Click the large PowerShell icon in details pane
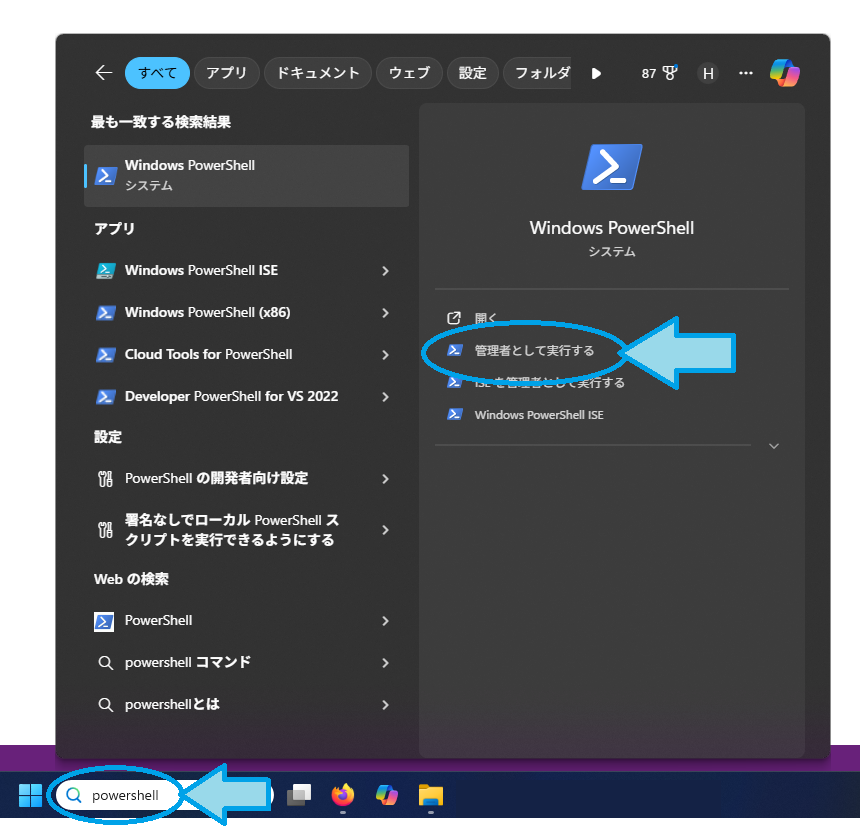Screen dimensions: 860x833 612,167
